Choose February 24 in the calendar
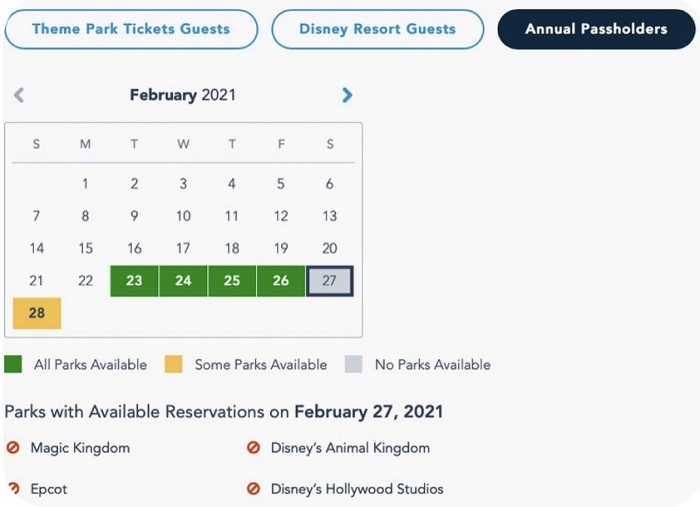Screen dimensions: 700x507 pos(183,281)
